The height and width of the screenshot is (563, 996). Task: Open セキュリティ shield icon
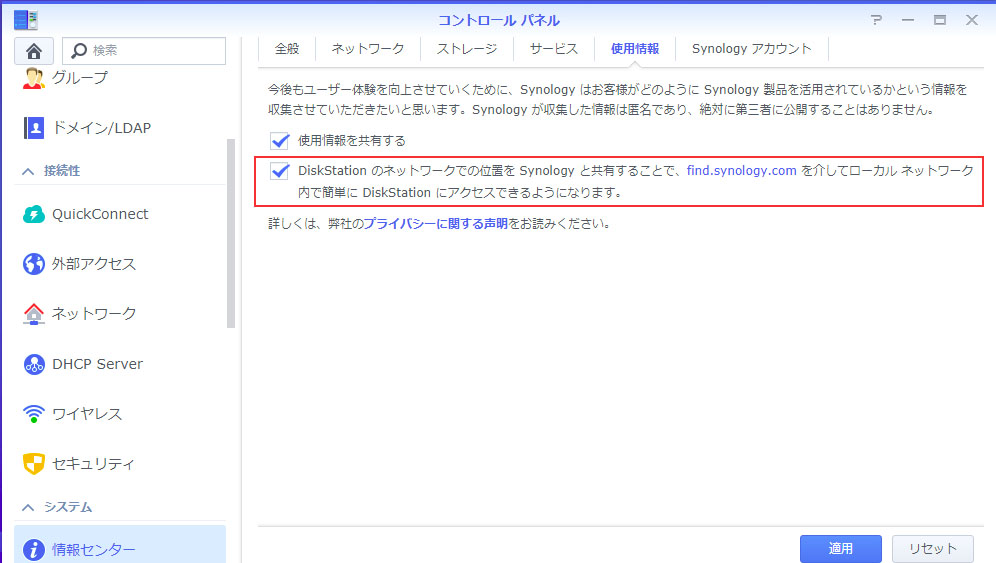tap(34, 464)
